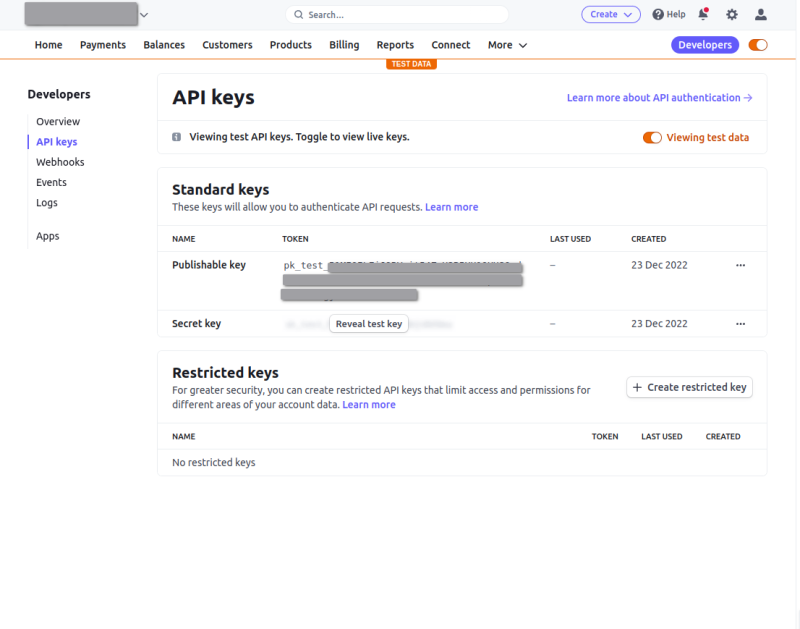Expand the More navigation menu
The image size is (800, 629).
coord(507,45)
